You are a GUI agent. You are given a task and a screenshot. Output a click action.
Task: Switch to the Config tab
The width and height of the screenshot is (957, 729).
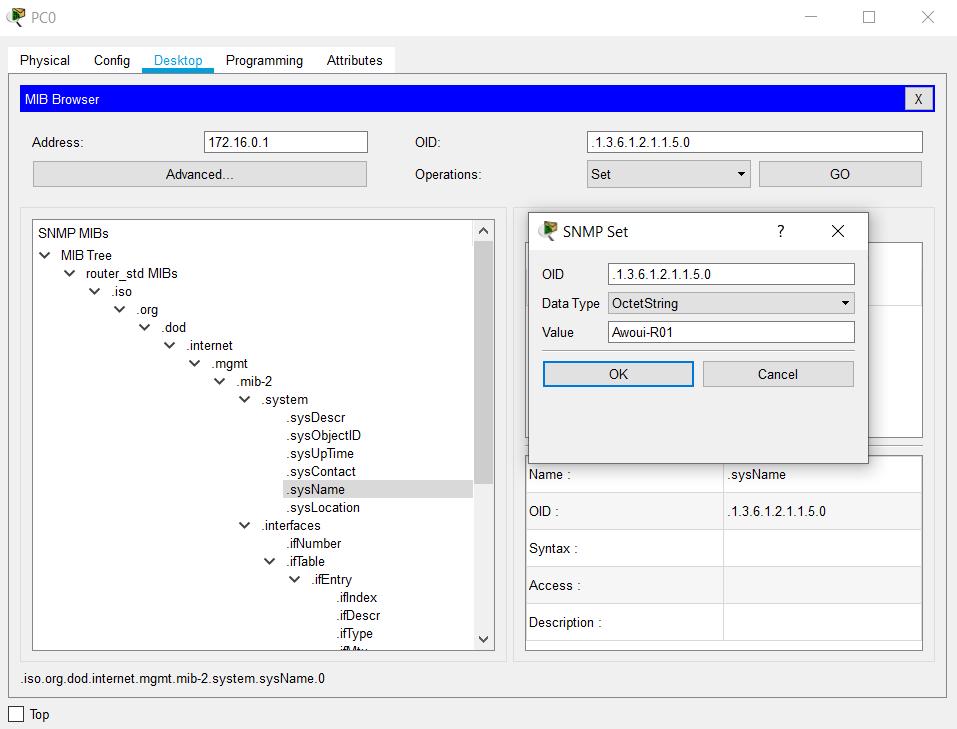112,60
